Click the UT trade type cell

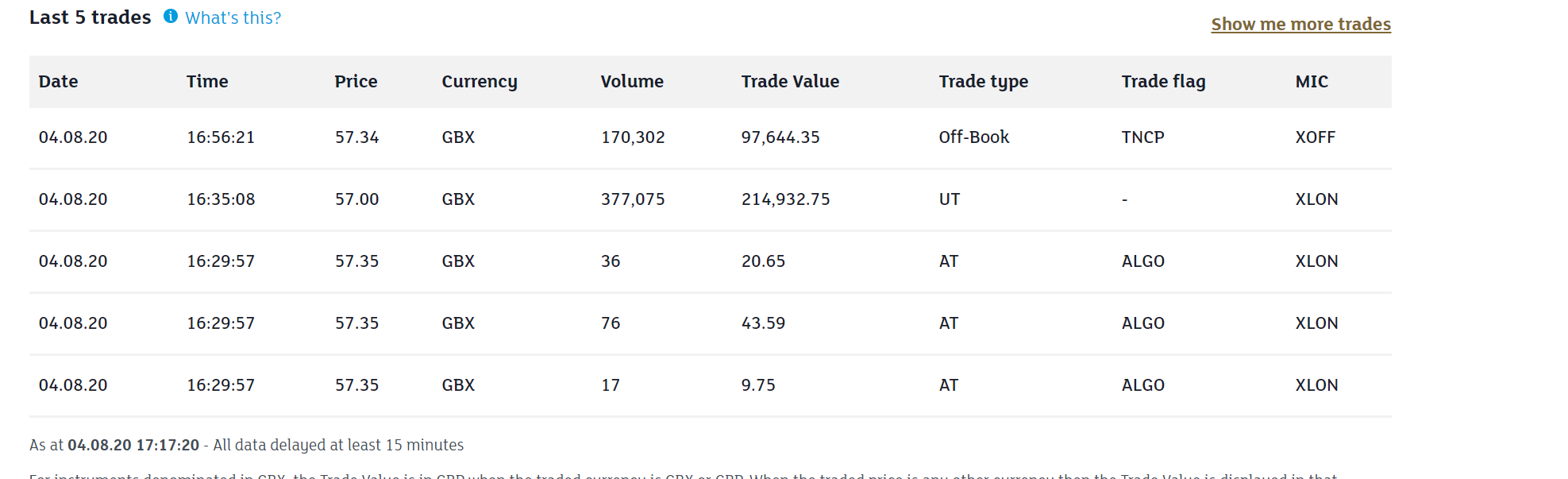point(949,199)
